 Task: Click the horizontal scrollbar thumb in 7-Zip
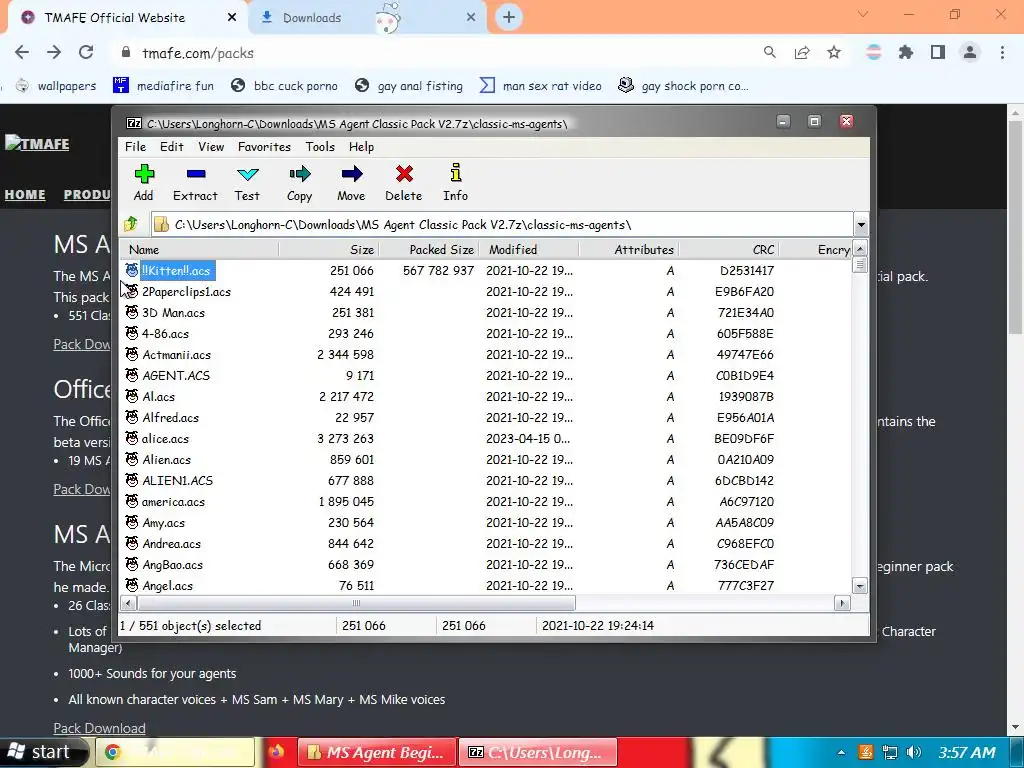point(356,603)
